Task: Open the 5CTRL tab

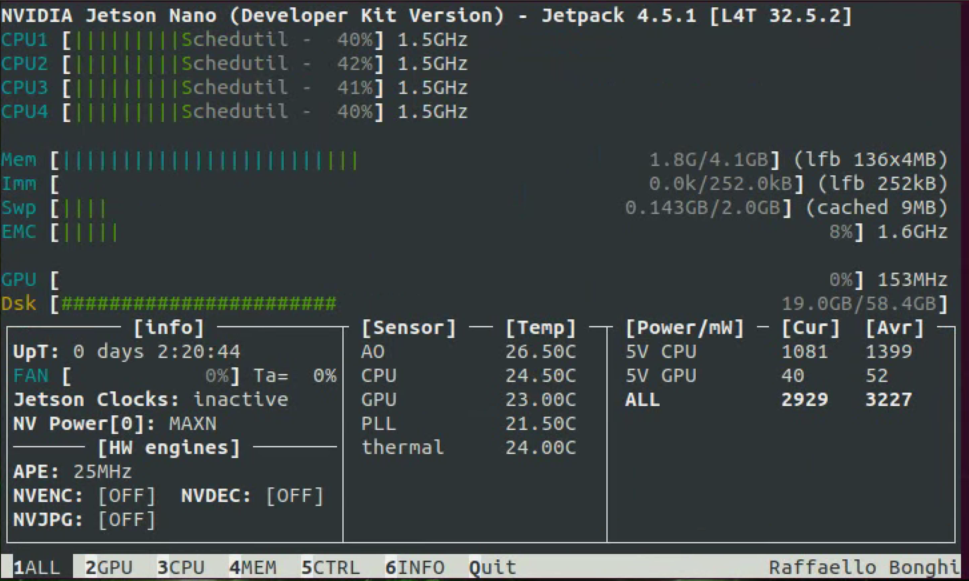Action: [331, 567]
